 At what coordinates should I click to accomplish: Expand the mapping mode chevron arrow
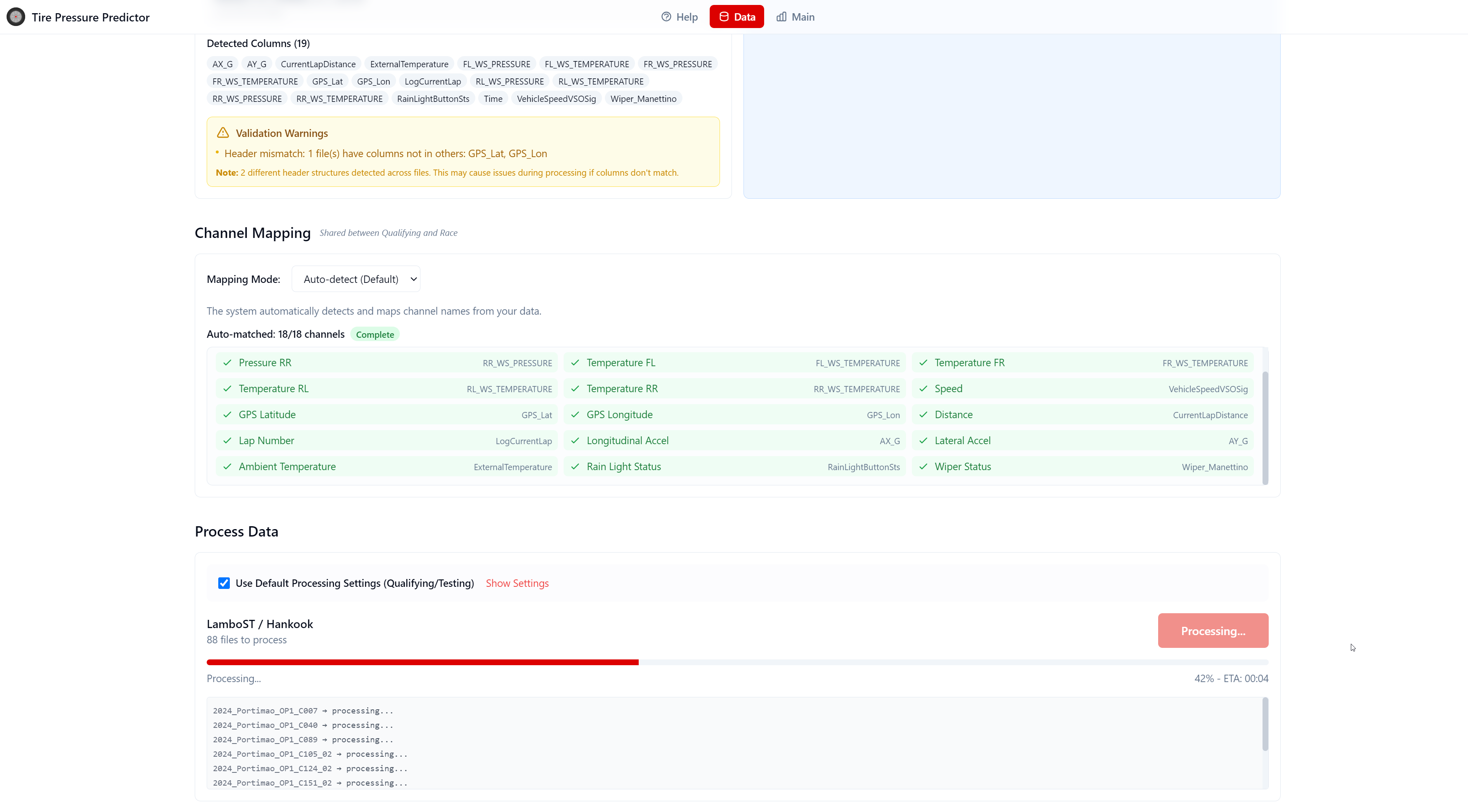[x=413, y=279]
